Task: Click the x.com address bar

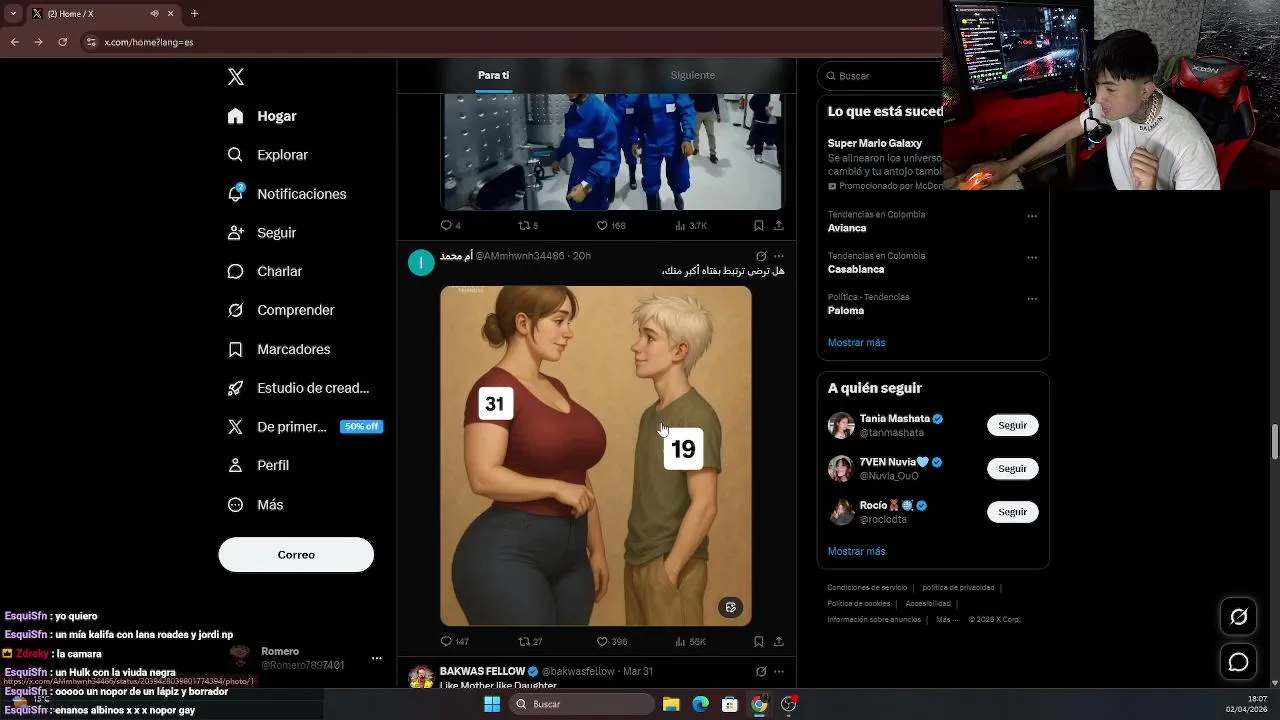Action: tap(510, 42)
